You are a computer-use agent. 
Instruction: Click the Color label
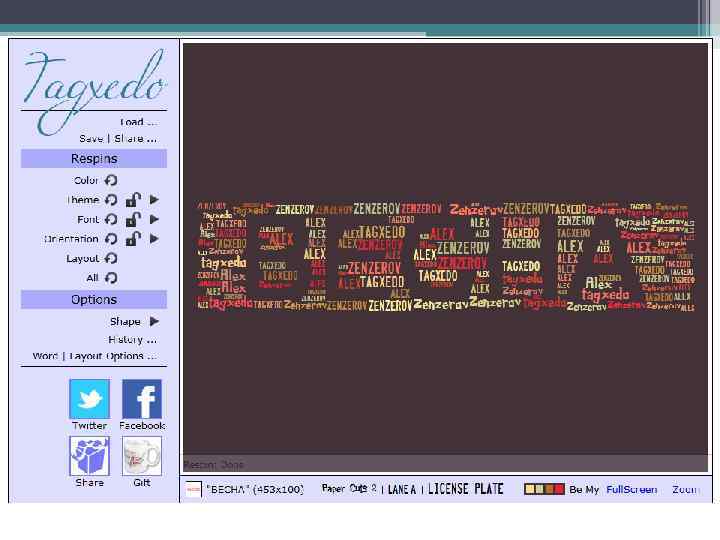click(x=86, y=180)
